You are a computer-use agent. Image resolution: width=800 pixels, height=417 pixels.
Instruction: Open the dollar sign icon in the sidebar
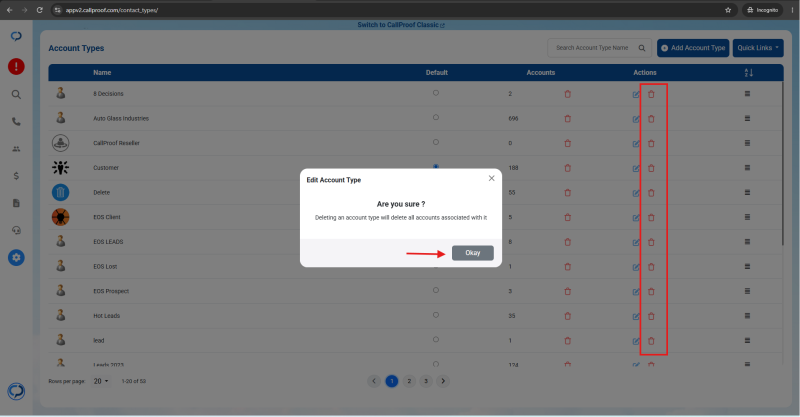click(16, 176)
